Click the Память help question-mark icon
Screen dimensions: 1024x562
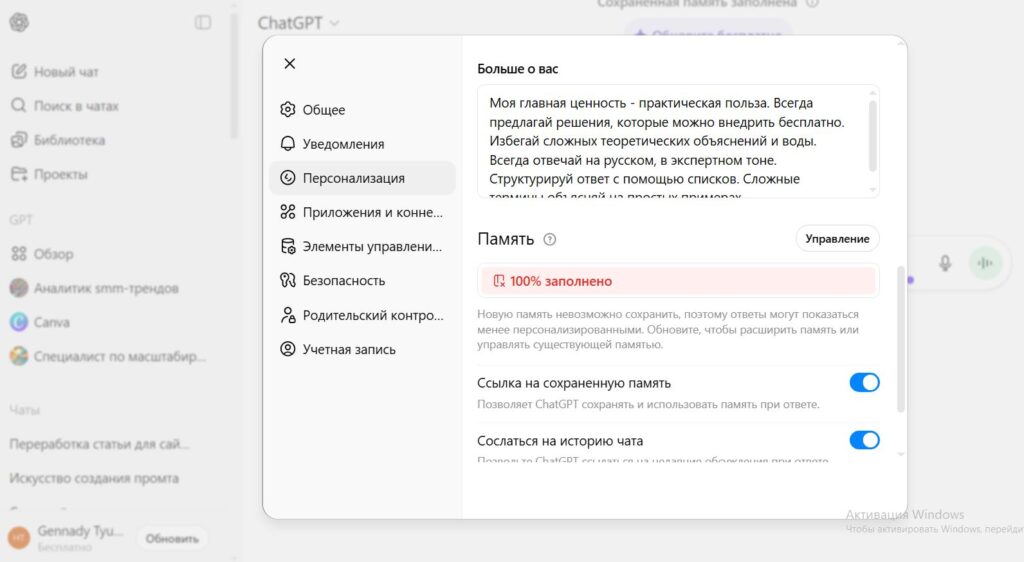(x=549, y=240)
